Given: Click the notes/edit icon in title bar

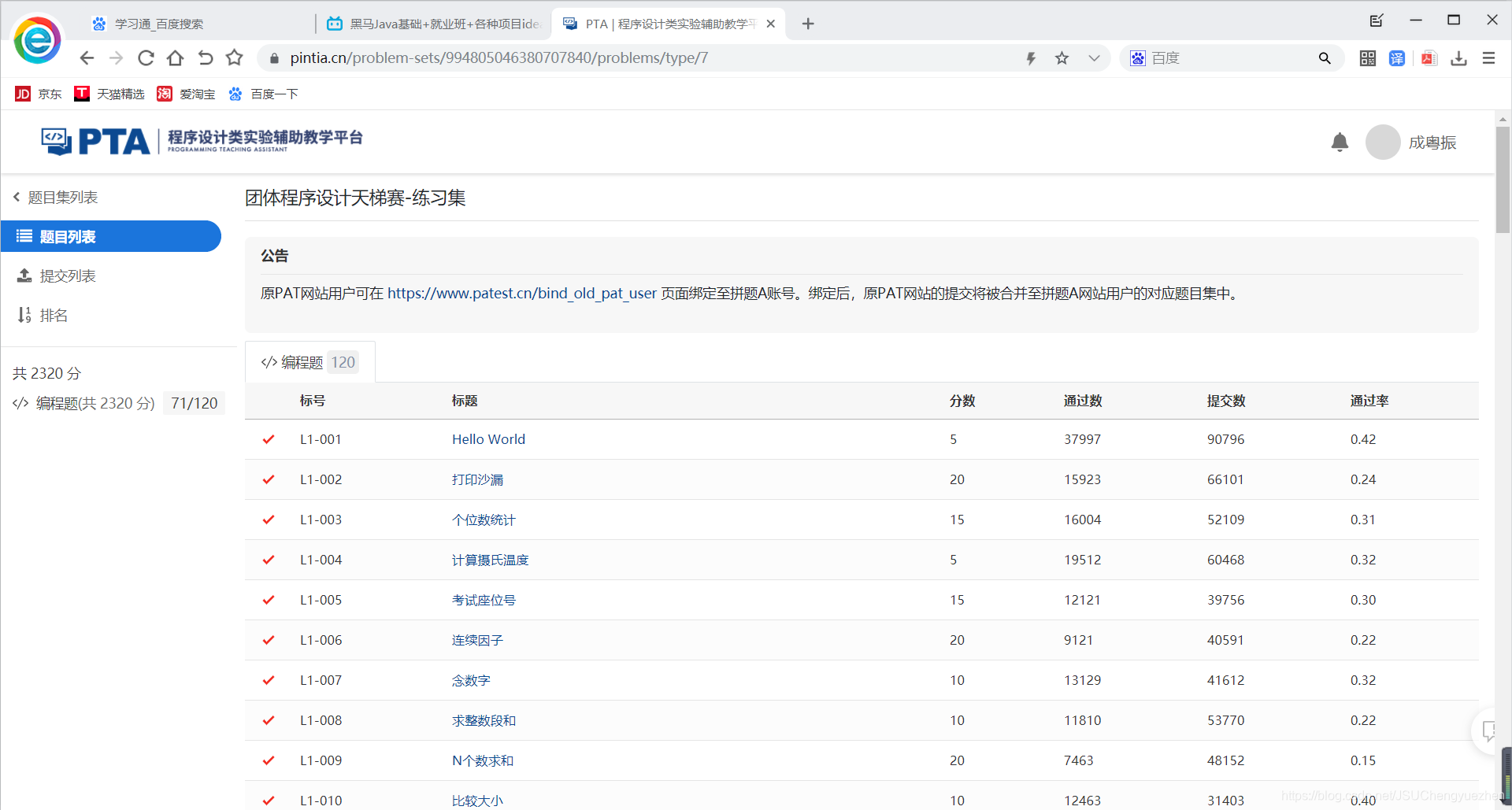Looking at the screenshot, I should (x=1377, y=20).
